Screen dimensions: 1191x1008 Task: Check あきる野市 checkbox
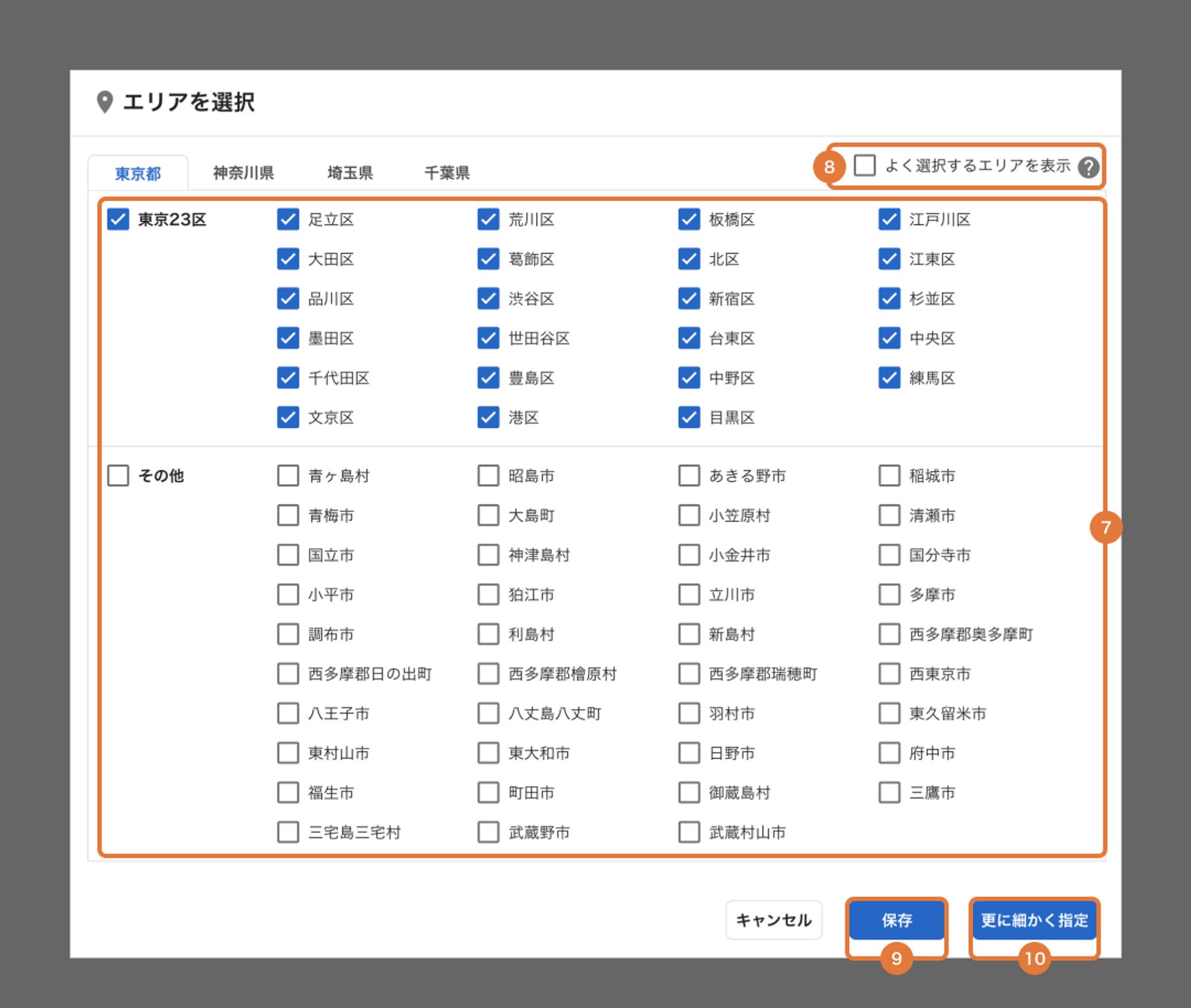689,476
